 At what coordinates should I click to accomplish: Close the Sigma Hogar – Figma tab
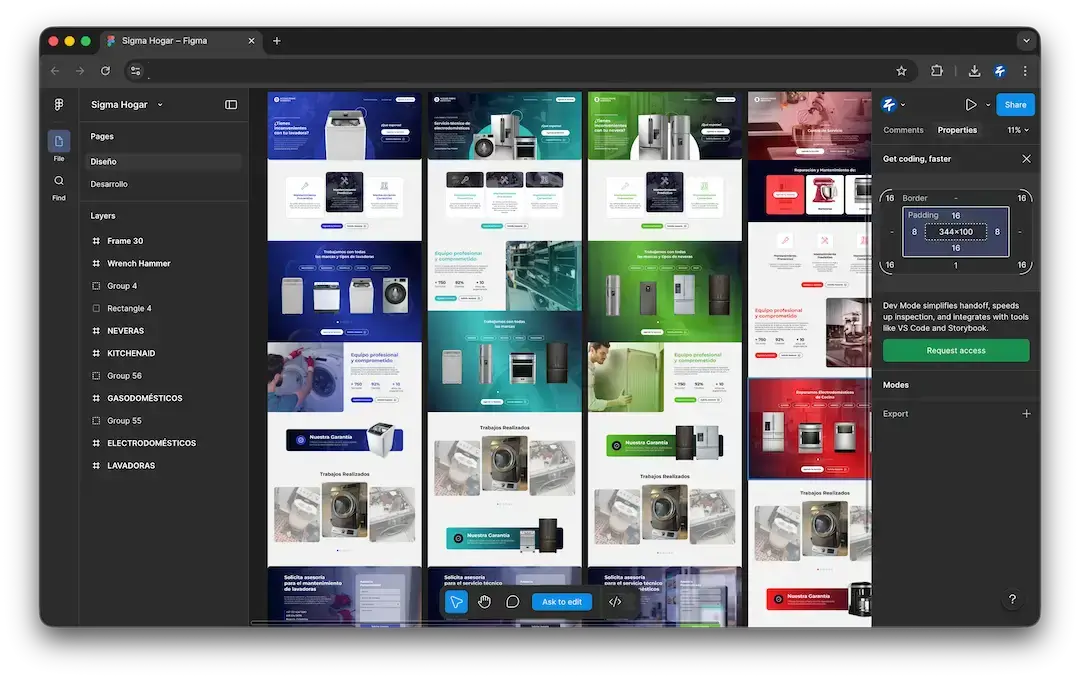click(251, 41)
